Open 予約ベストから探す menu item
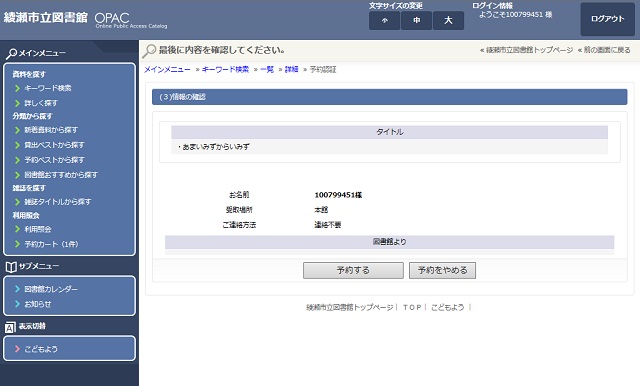 click(54, 160)
